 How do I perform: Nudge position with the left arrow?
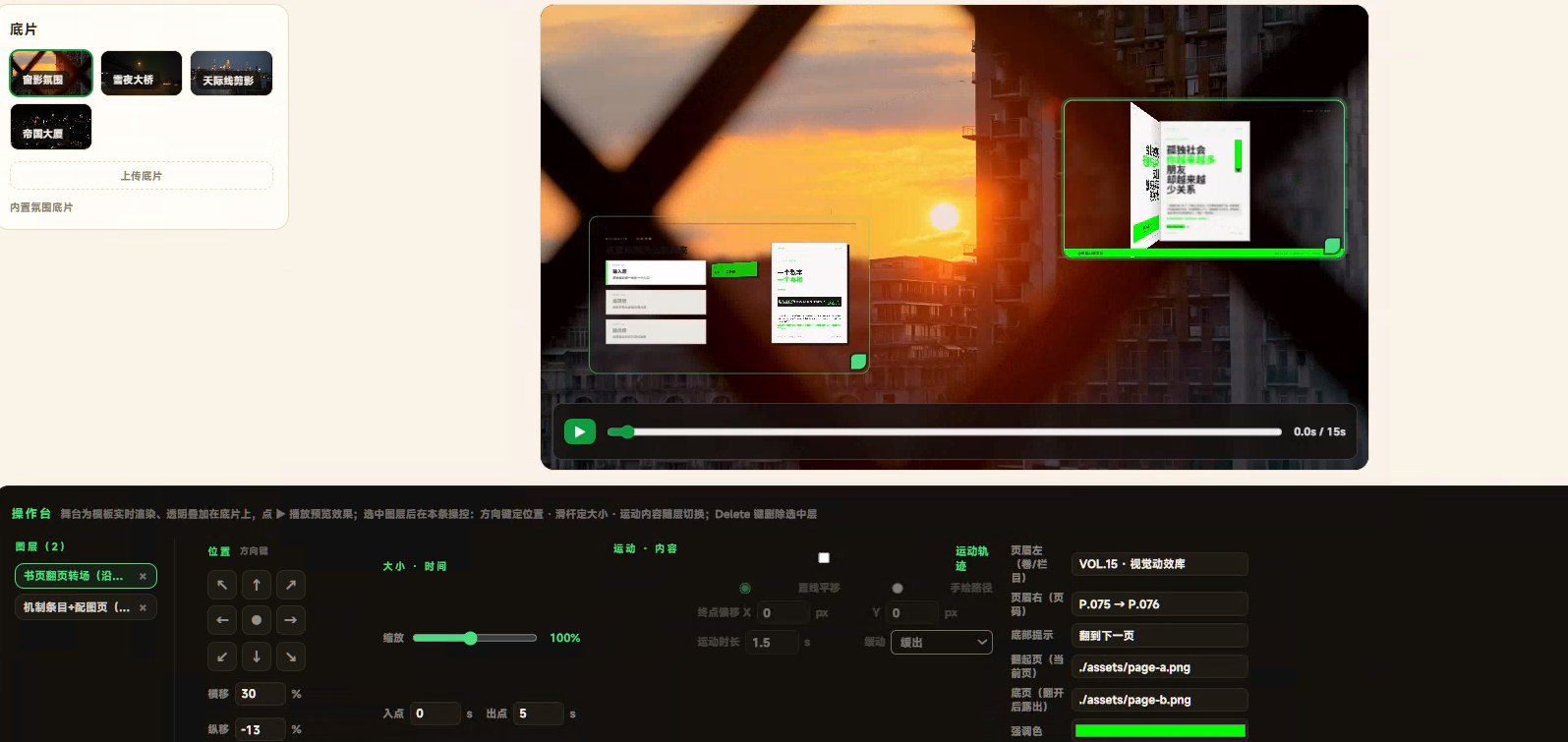coord(222,620)
